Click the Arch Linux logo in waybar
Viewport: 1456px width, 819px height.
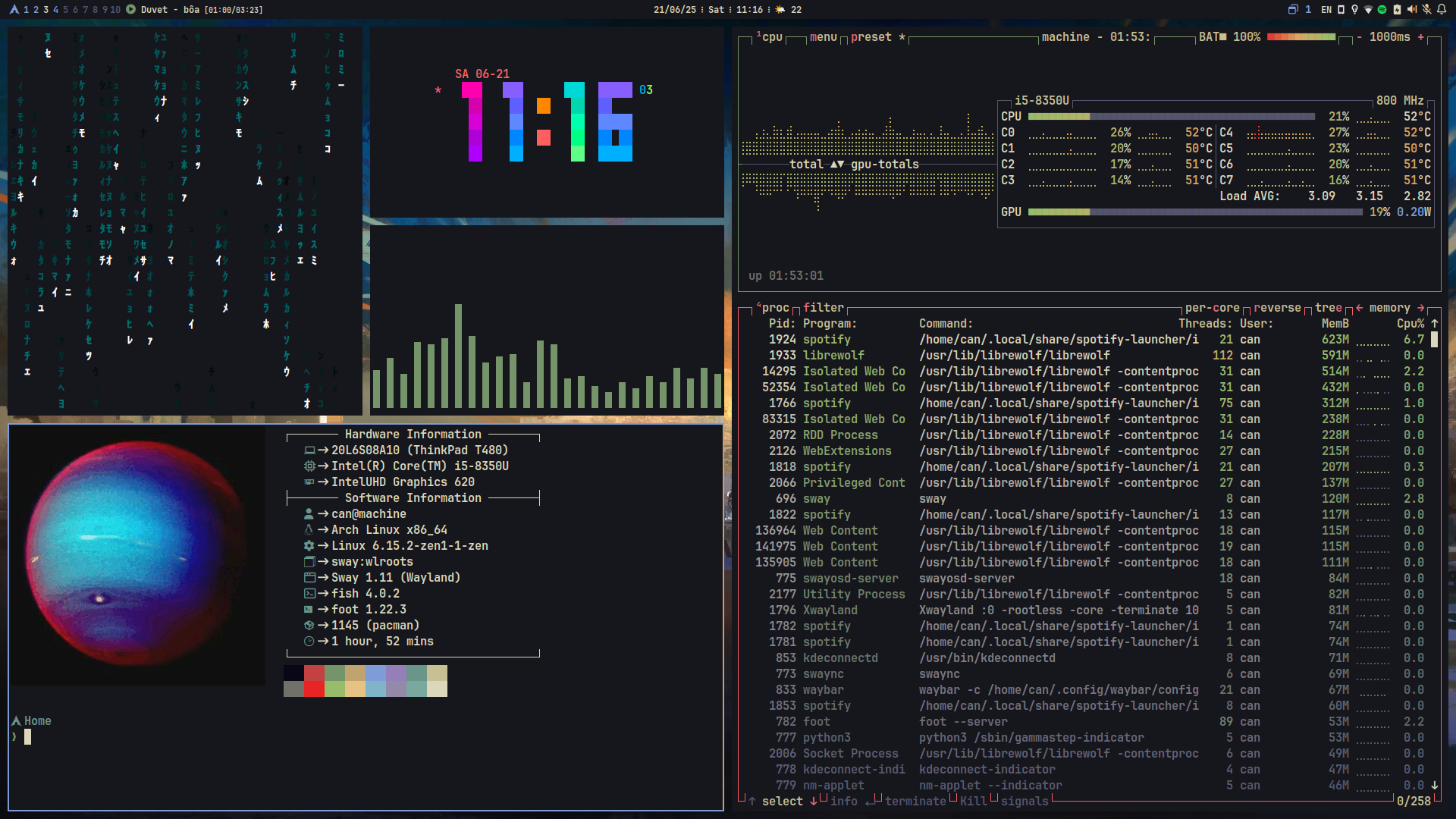tap(14, 10)
